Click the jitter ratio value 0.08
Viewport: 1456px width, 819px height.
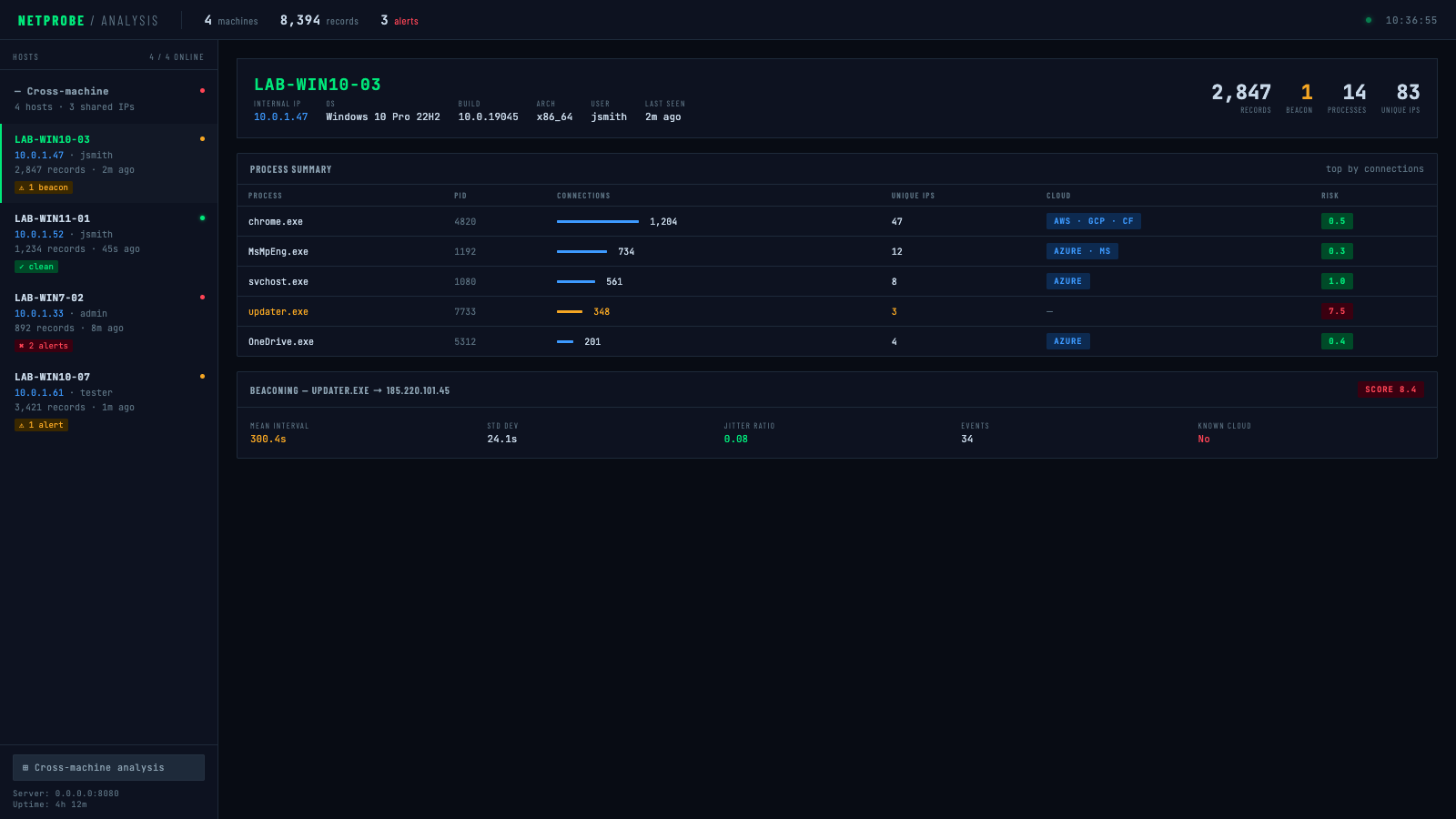pyautogui.click(x=736, y=440)
